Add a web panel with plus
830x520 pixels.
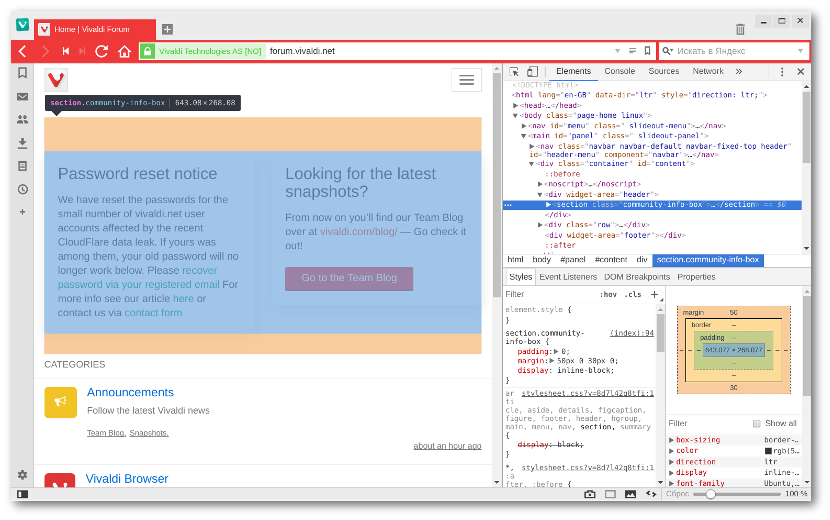coord(22,212)
